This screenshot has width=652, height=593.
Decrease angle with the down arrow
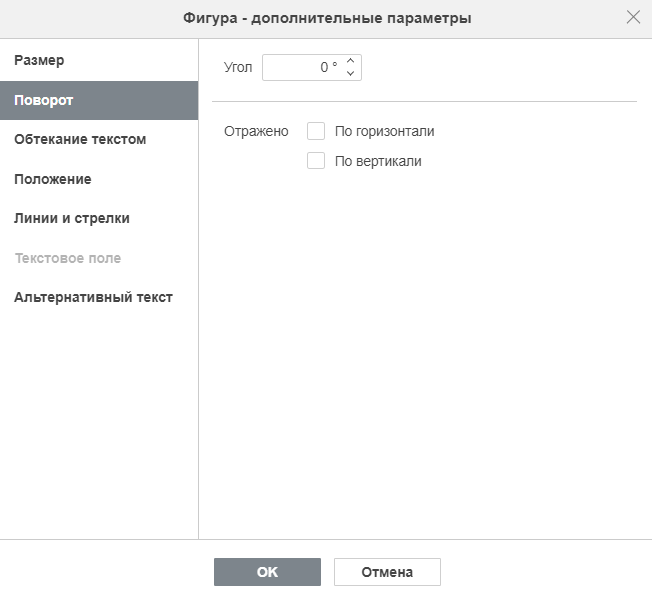[x=351, y=73]
